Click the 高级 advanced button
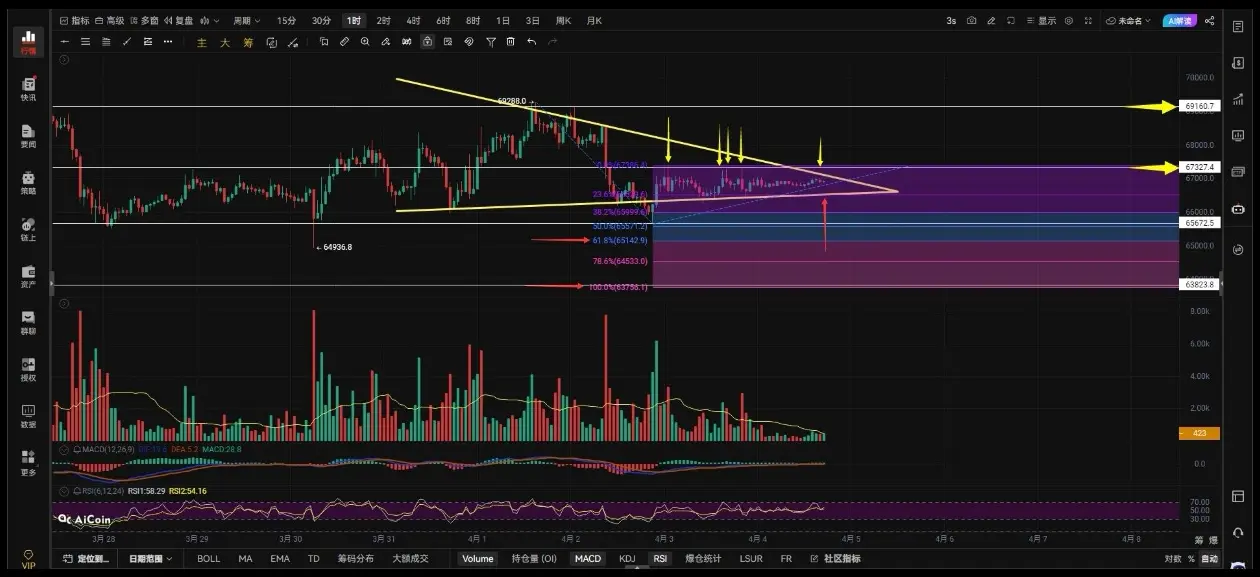1260x577 pixels. (x=110, y=20)
